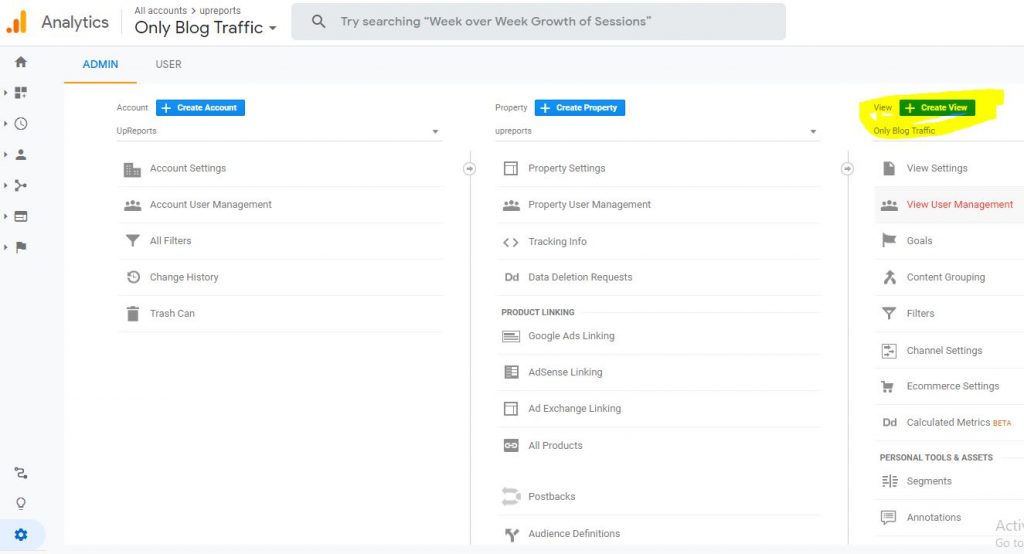Image resolution: width=1024 pixels, height=554 pixels.
Task: Click the green Create View button
Action: coord(937,108)
